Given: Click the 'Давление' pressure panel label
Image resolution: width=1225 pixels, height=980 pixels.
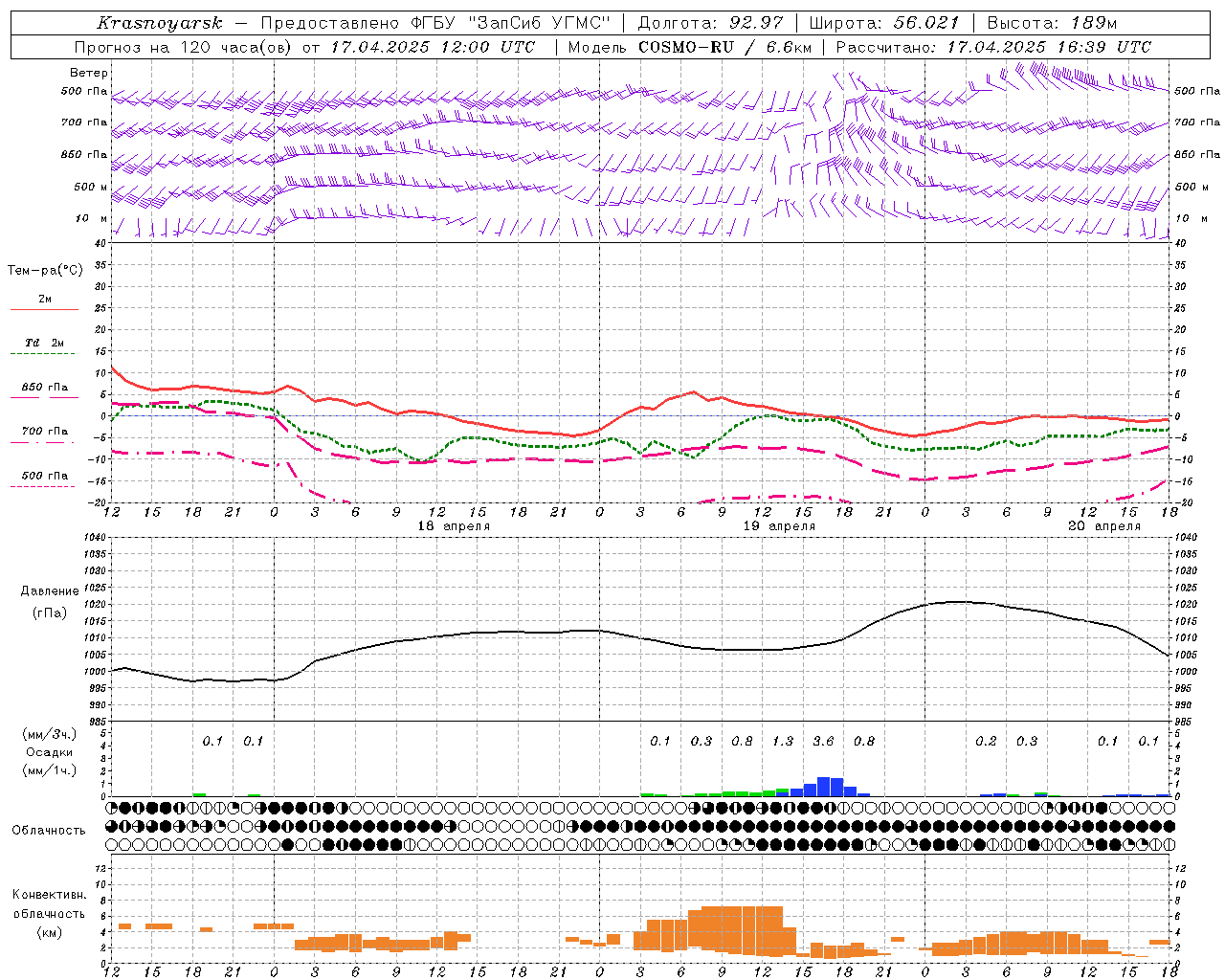Looking at the screenshot, I should (50, 591).
